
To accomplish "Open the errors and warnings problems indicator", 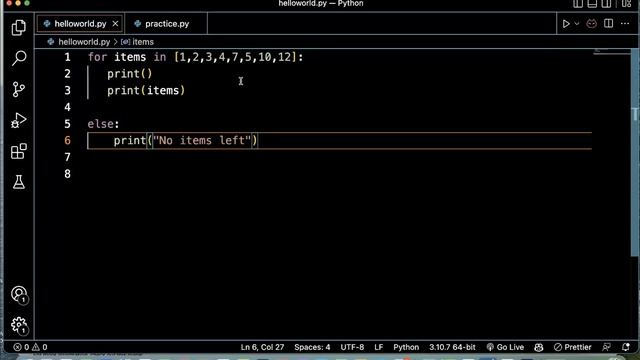I will pyautogui.click(x=30, y=347).
